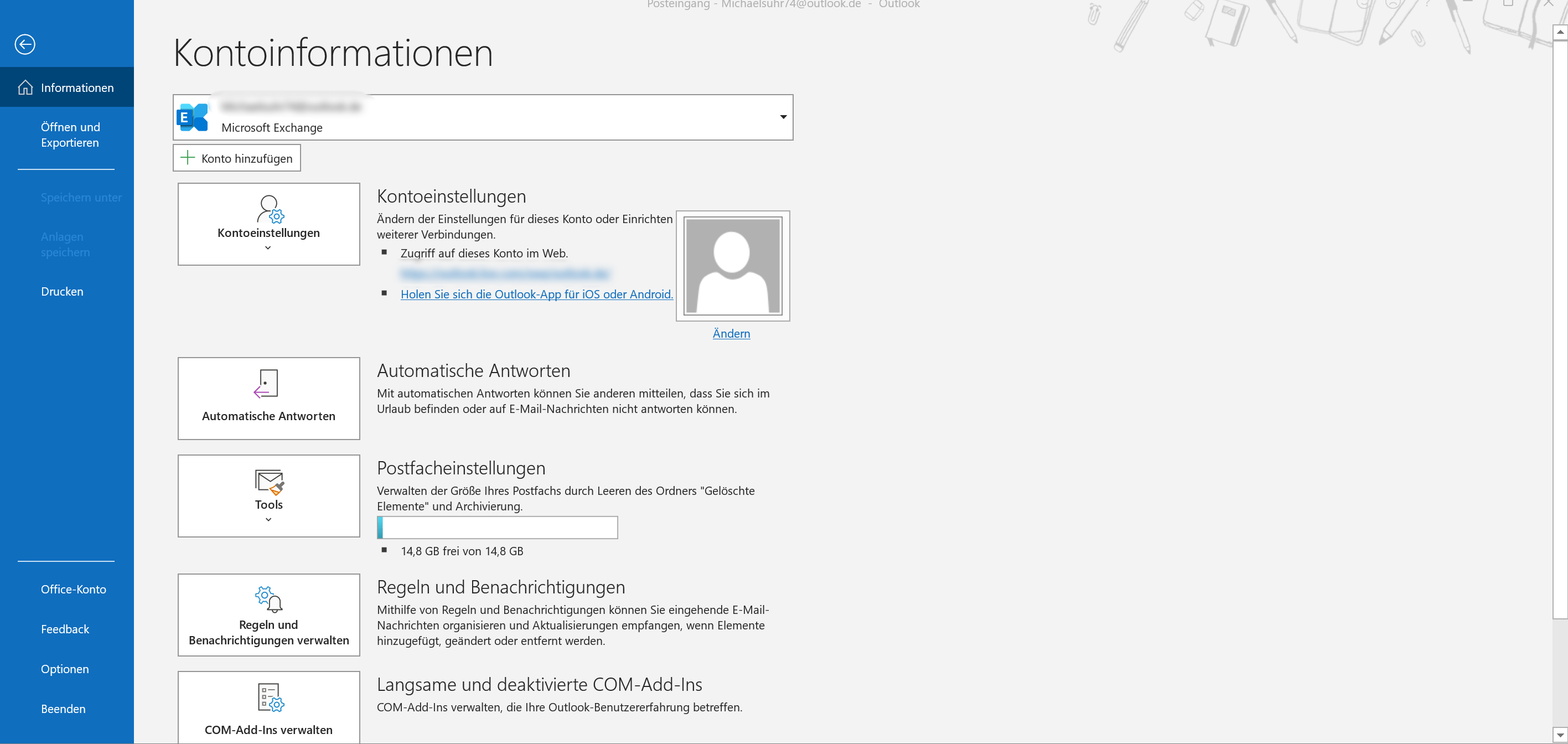Image resolution: width=1568 pixels, height=744 pixels.
Task: Expand chevron under Kontoeinstellungen label
Action: (268, 248)
